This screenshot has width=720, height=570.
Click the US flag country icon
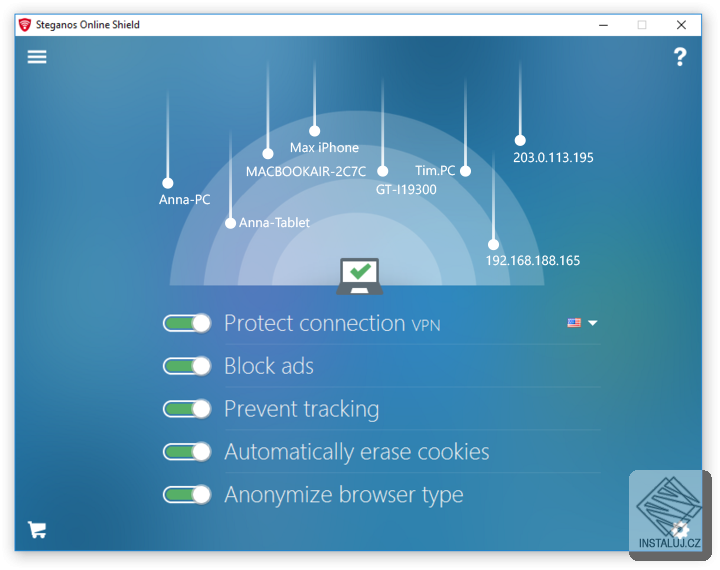point(574,323)
